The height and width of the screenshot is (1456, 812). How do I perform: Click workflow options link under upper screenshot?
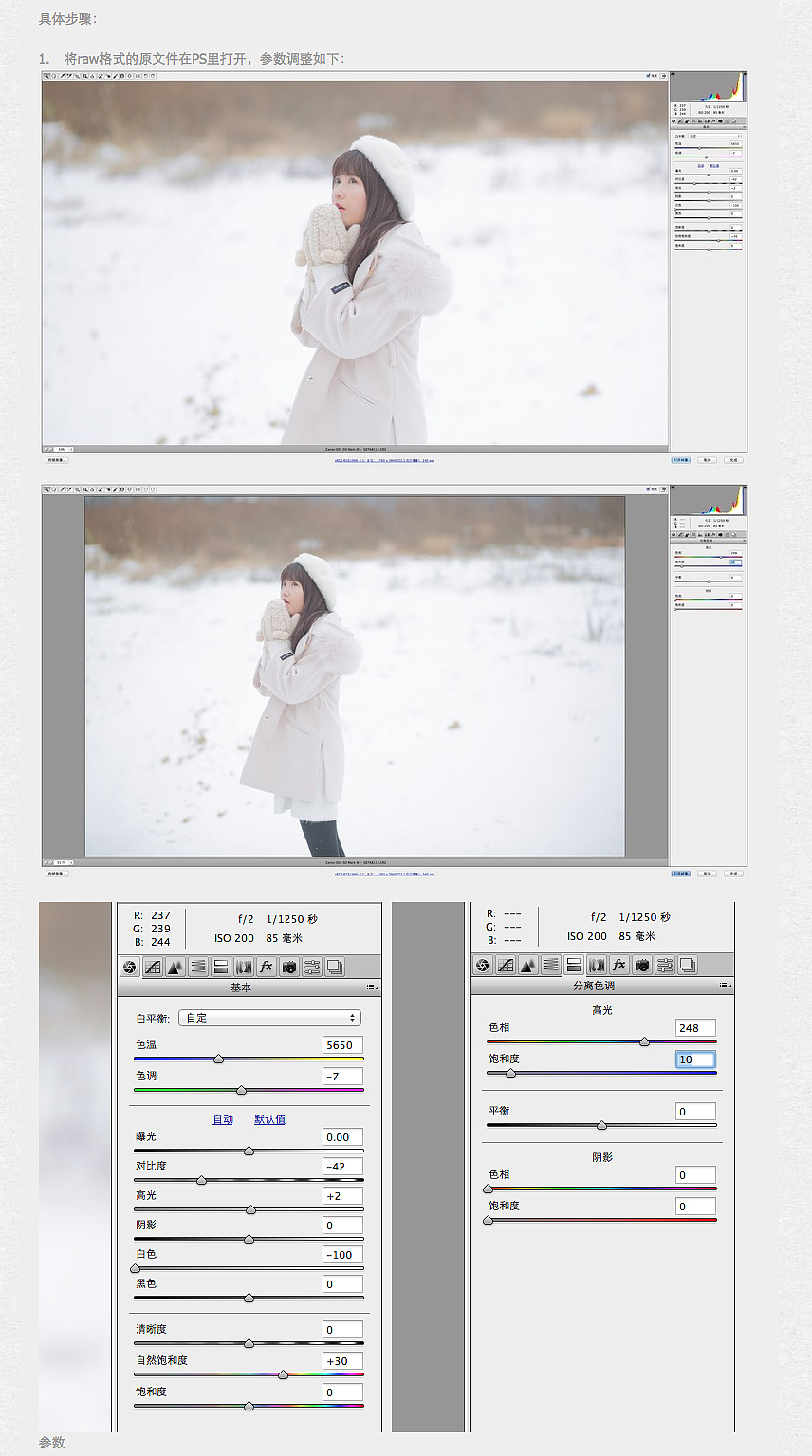tap(384, 460)
